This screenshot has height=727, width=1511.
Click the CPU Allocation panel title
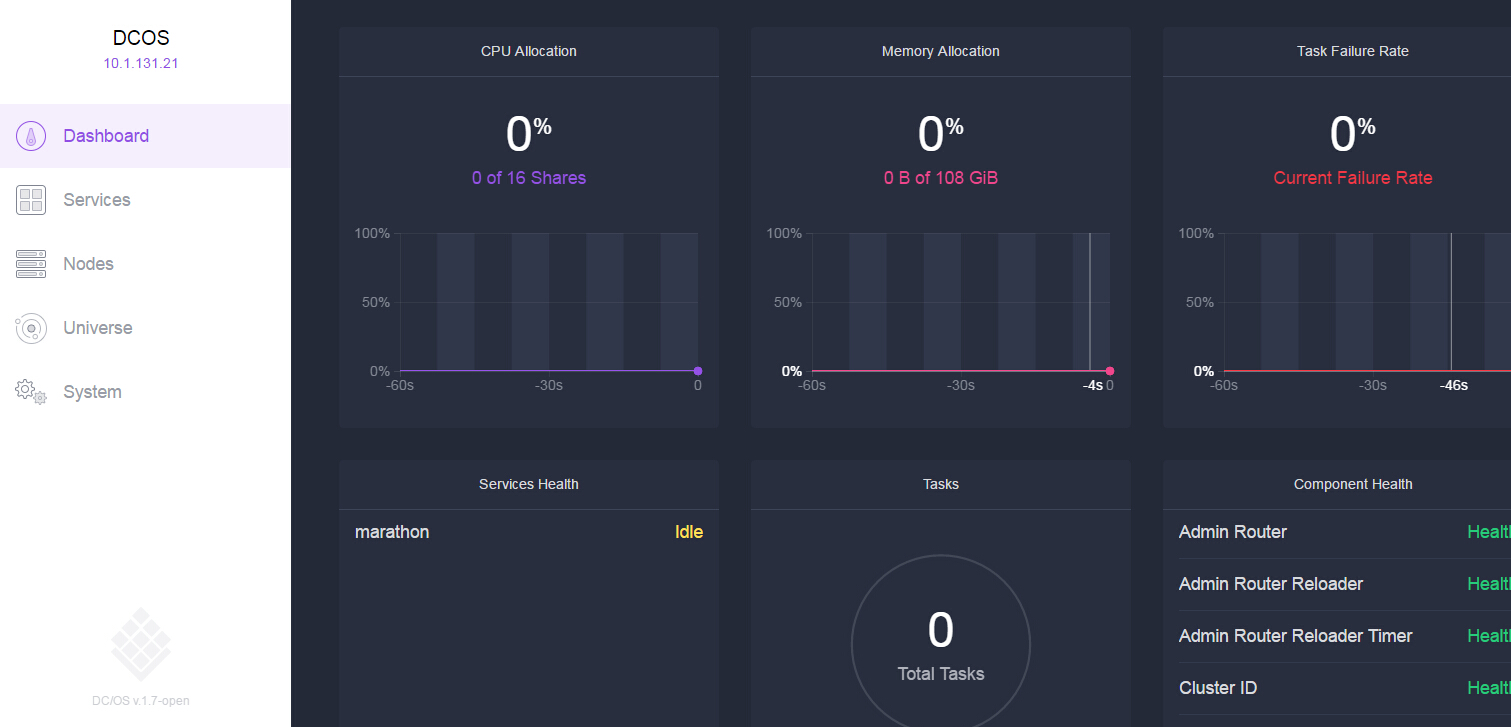529,51
